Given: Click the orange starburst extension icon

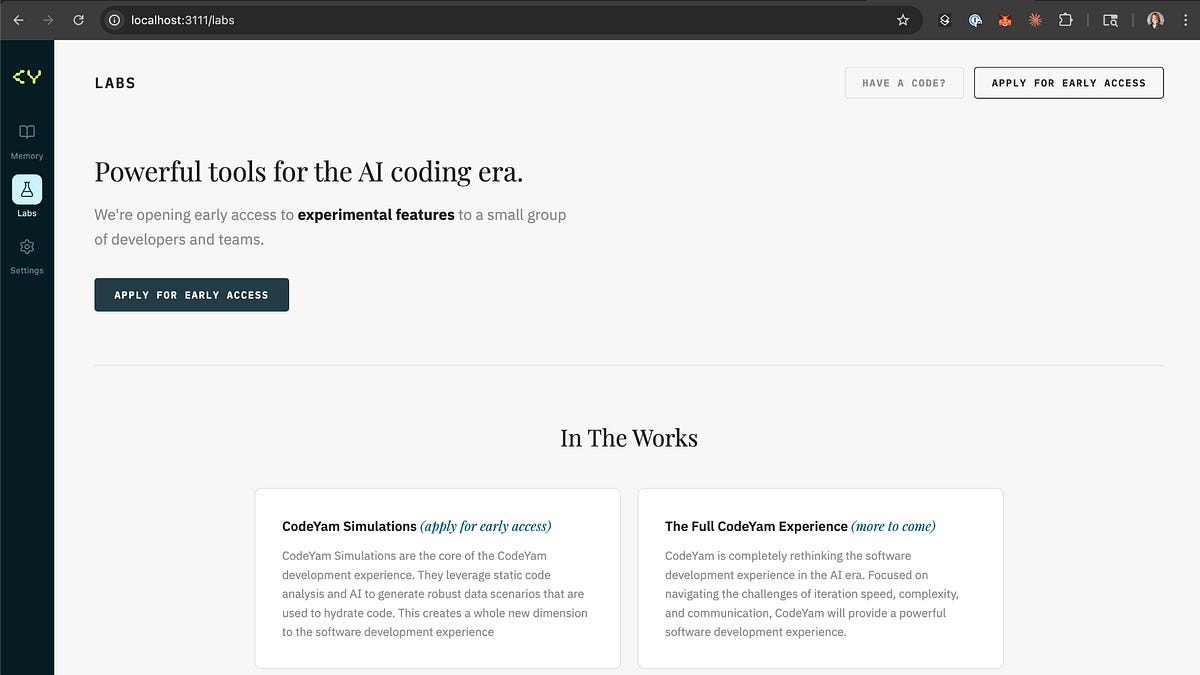Looking at the screenshot, I should point(1035,19).
